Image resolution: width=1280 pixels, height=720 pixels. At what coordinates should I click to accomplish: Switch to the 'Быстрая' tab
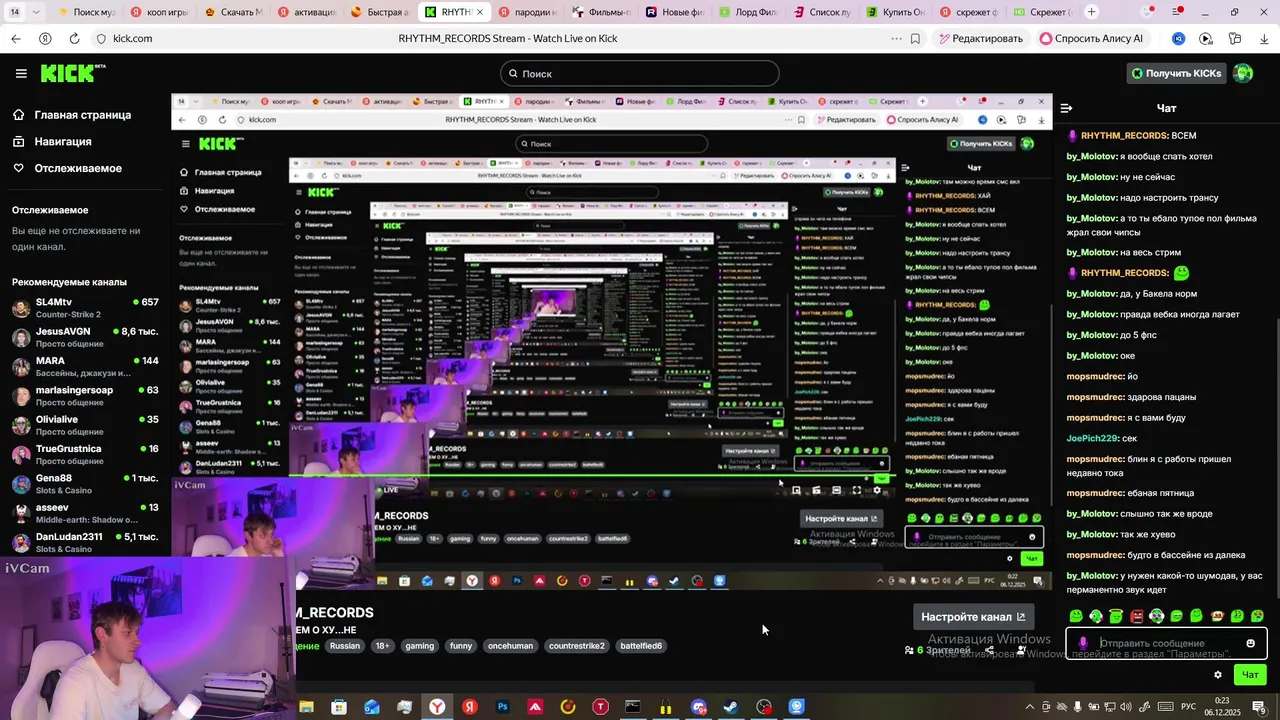(x=381, y=12)
